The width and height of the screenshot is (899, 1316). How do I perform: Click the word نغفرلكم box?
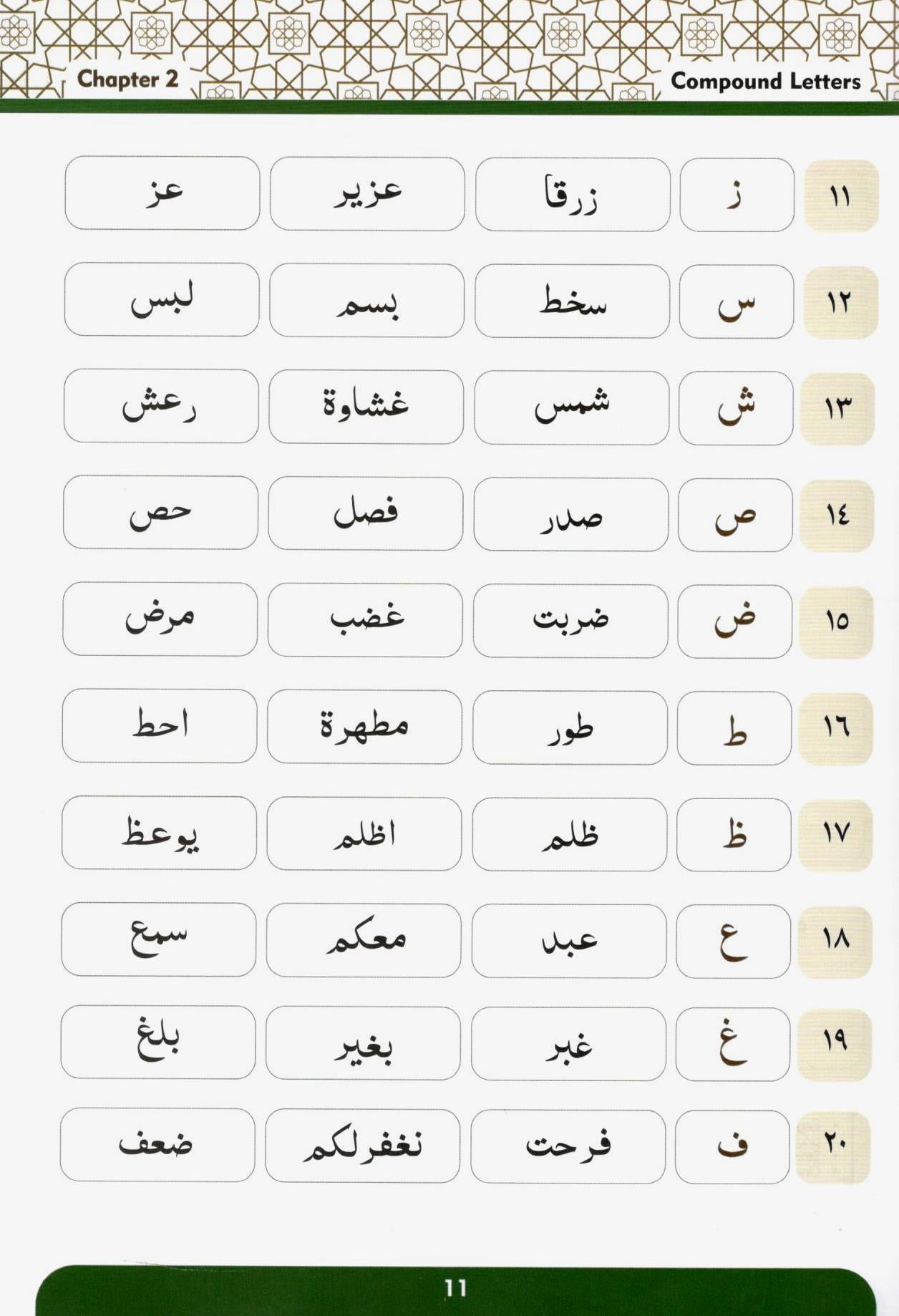click(362, 1146)
